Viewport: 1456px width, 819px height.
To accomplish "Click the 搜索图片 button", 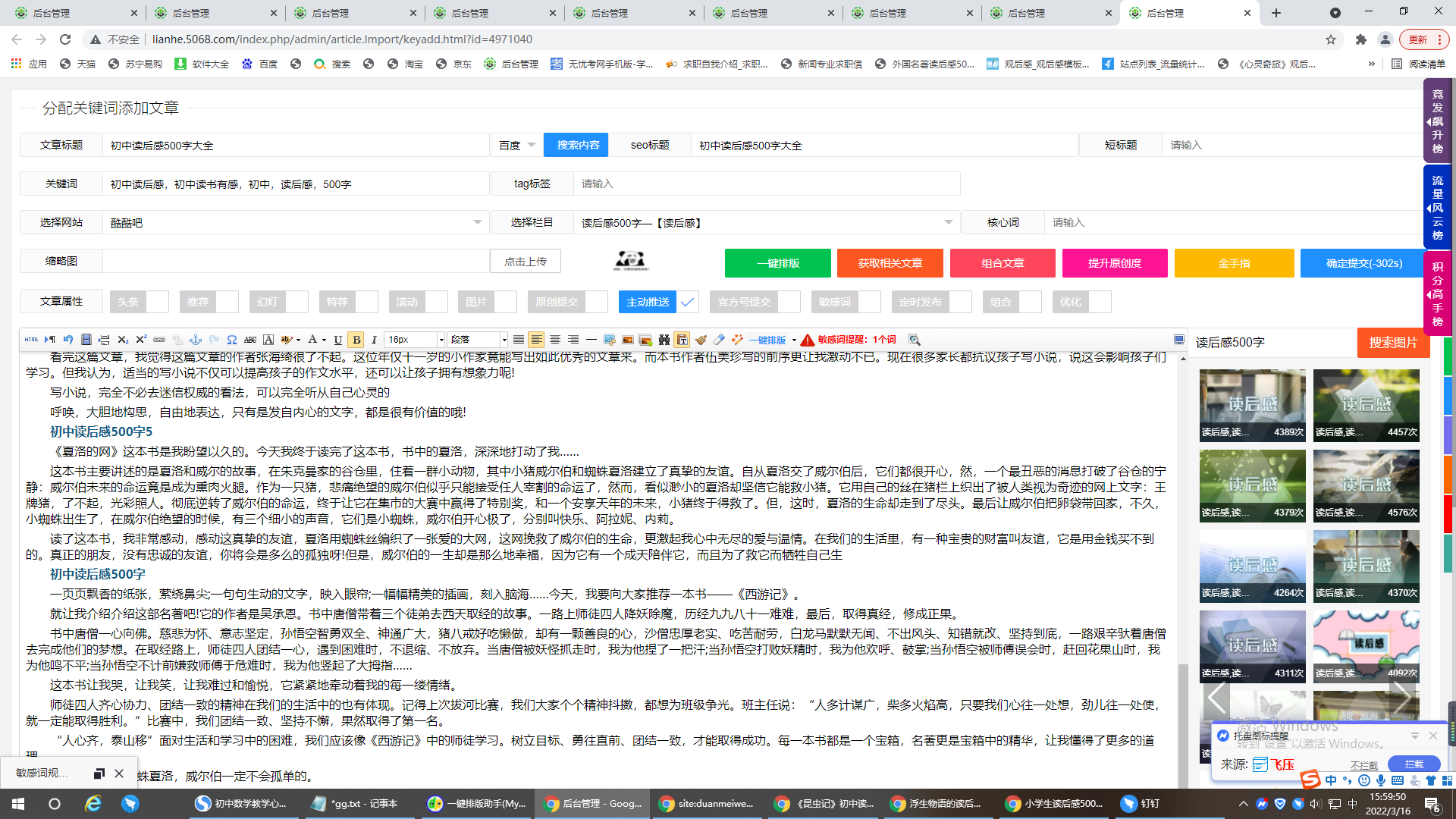I will [x=1392, y=343].
